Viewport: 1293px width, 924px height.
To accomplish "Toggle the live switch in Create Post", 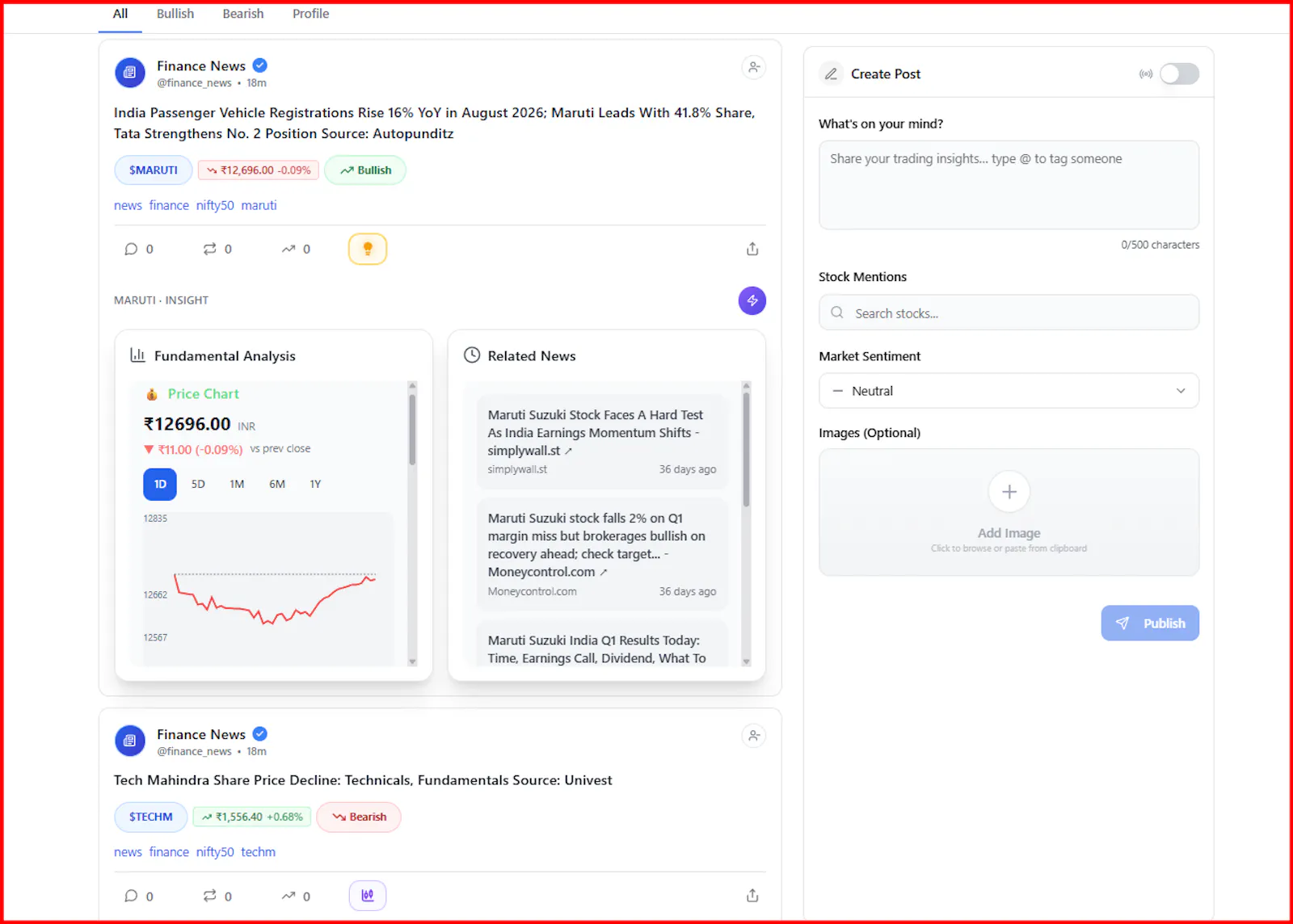I will pos(1179,74).
